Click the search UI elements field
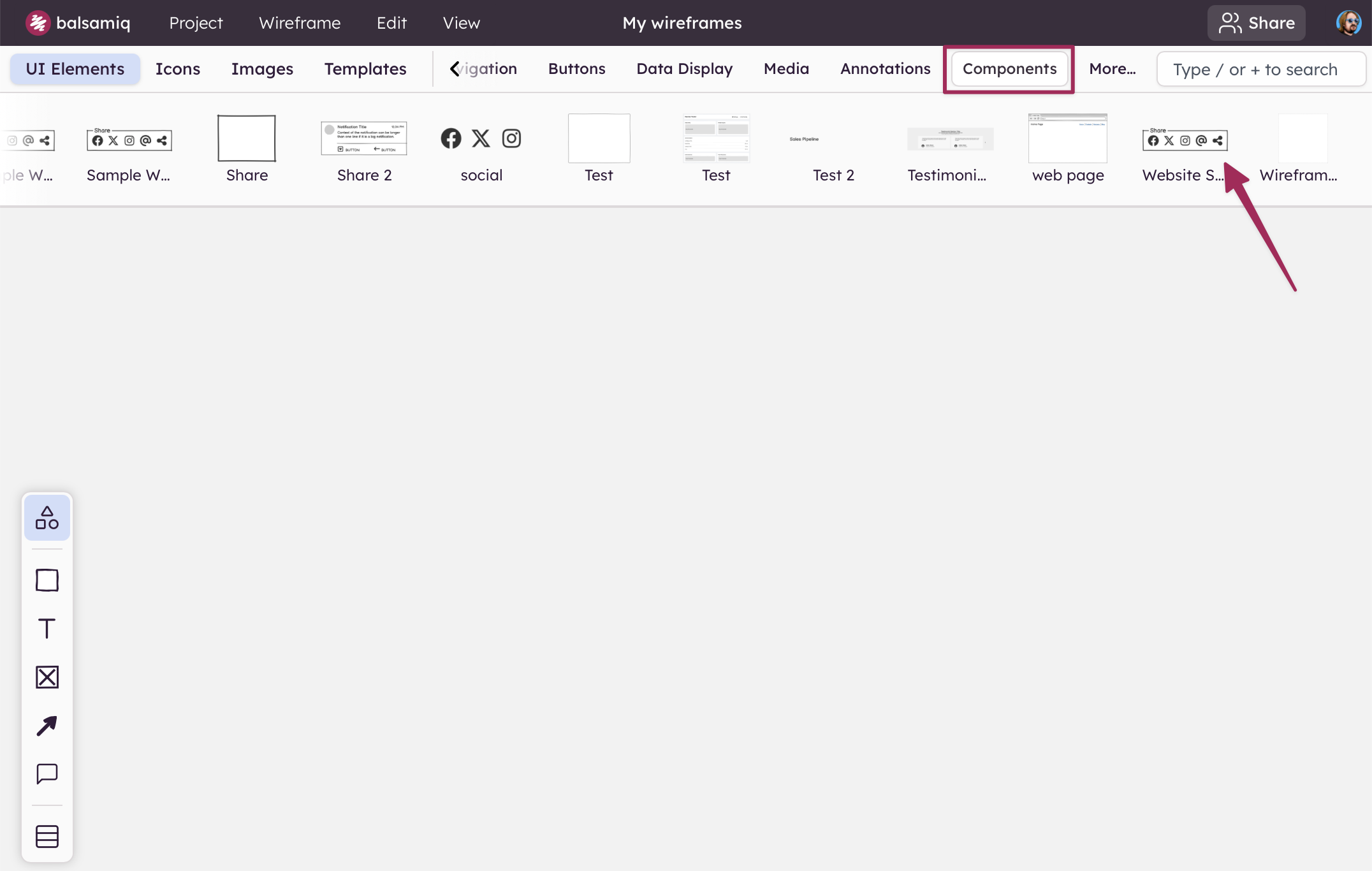 point(1260,69)
